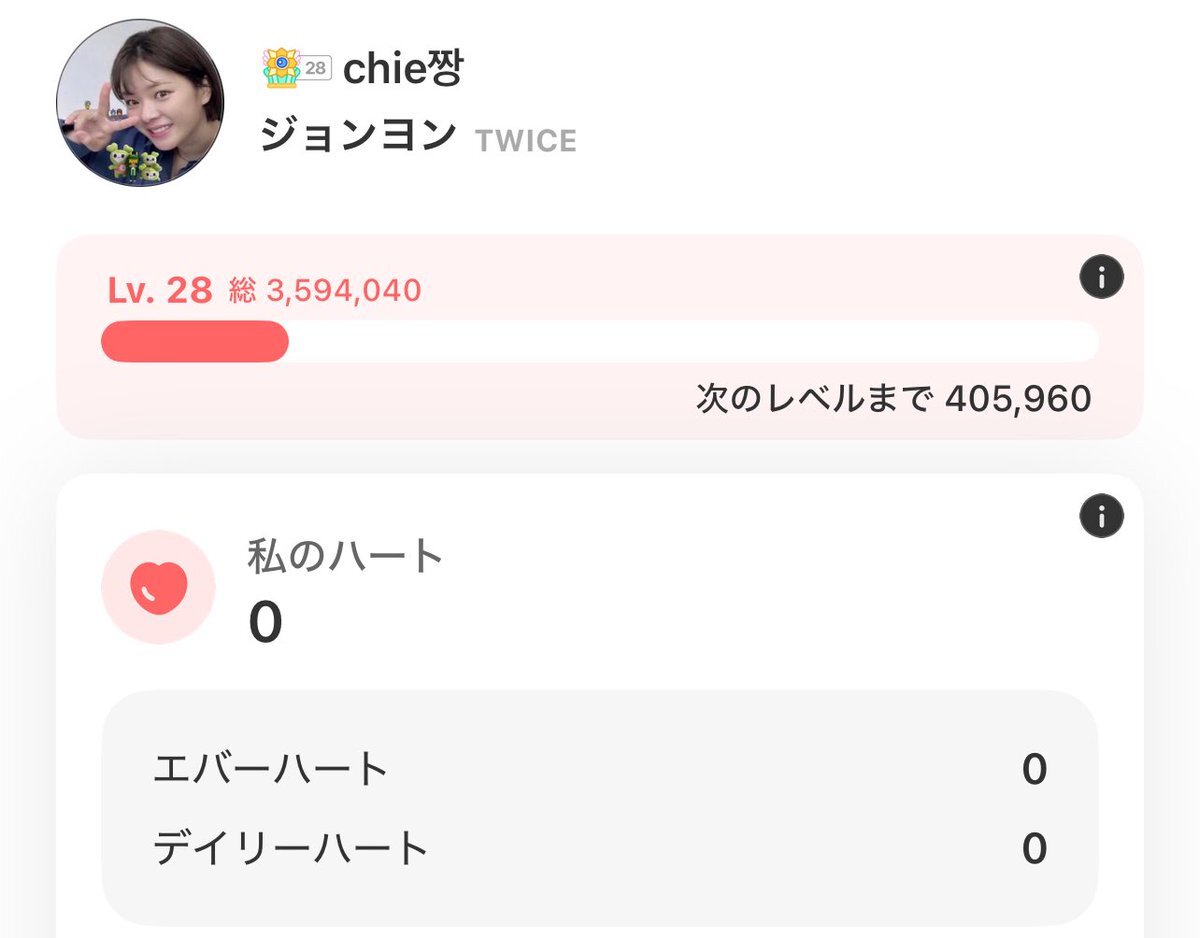Tap the red heart icon
1200x938 pixels.
click(158, 587)
